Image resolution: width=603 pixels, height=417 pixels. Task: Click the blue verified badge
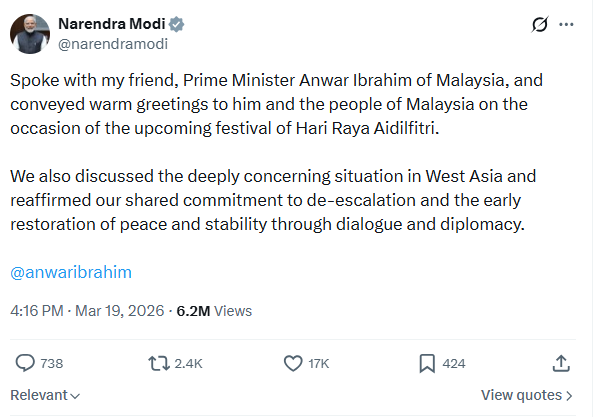(x=176, y=23)
